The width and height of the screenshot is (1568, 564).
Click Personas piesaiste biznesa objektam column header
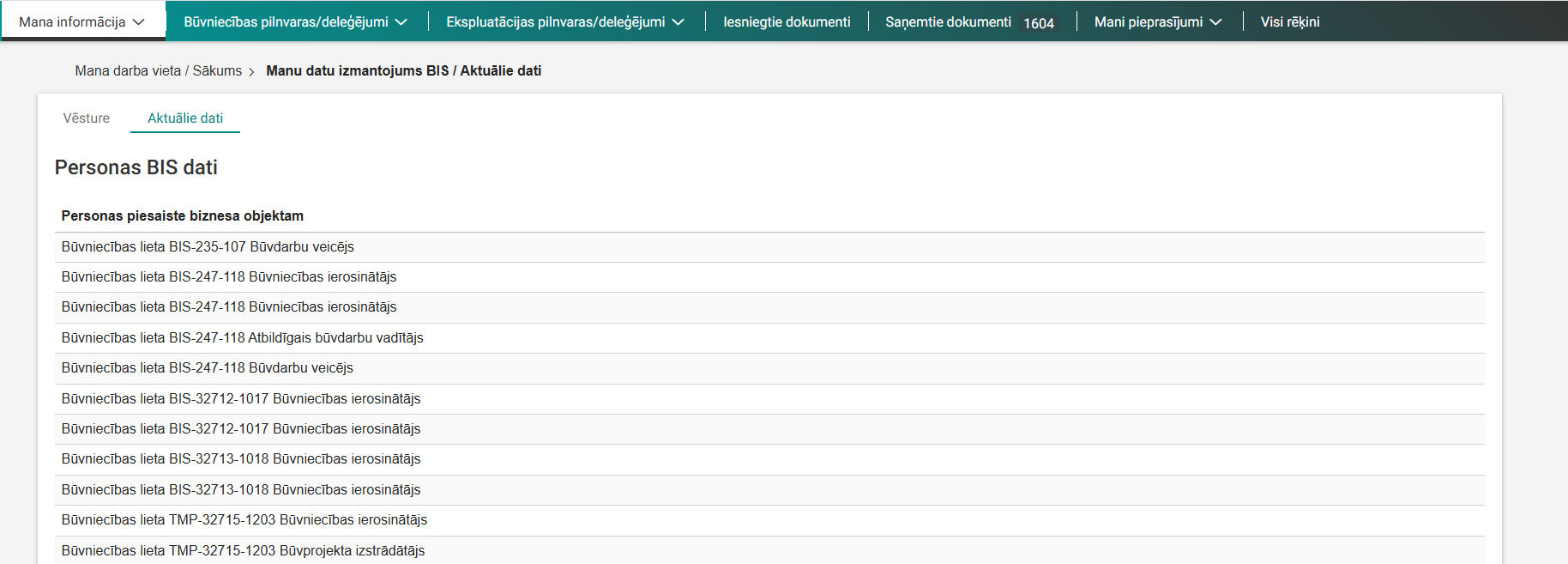pyautogui.click(x=182, y=215)
